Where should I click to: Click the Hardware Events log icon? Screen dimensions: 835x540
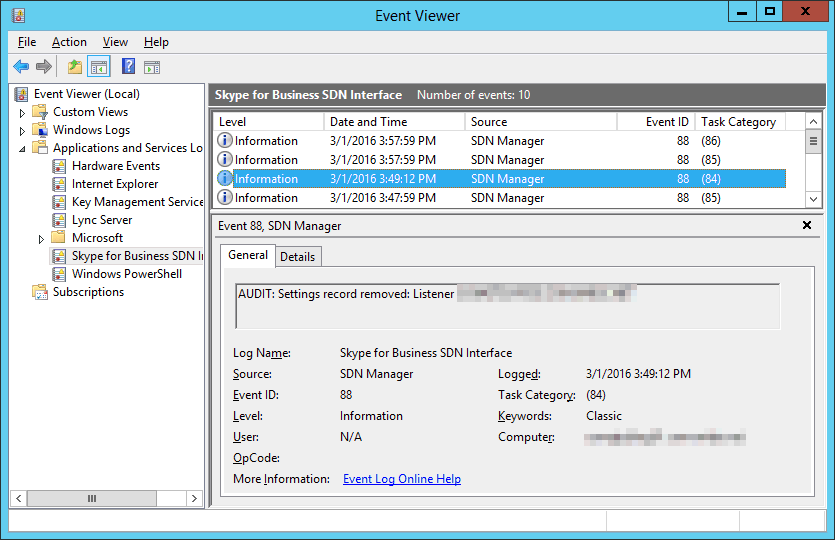pos(59,166)
